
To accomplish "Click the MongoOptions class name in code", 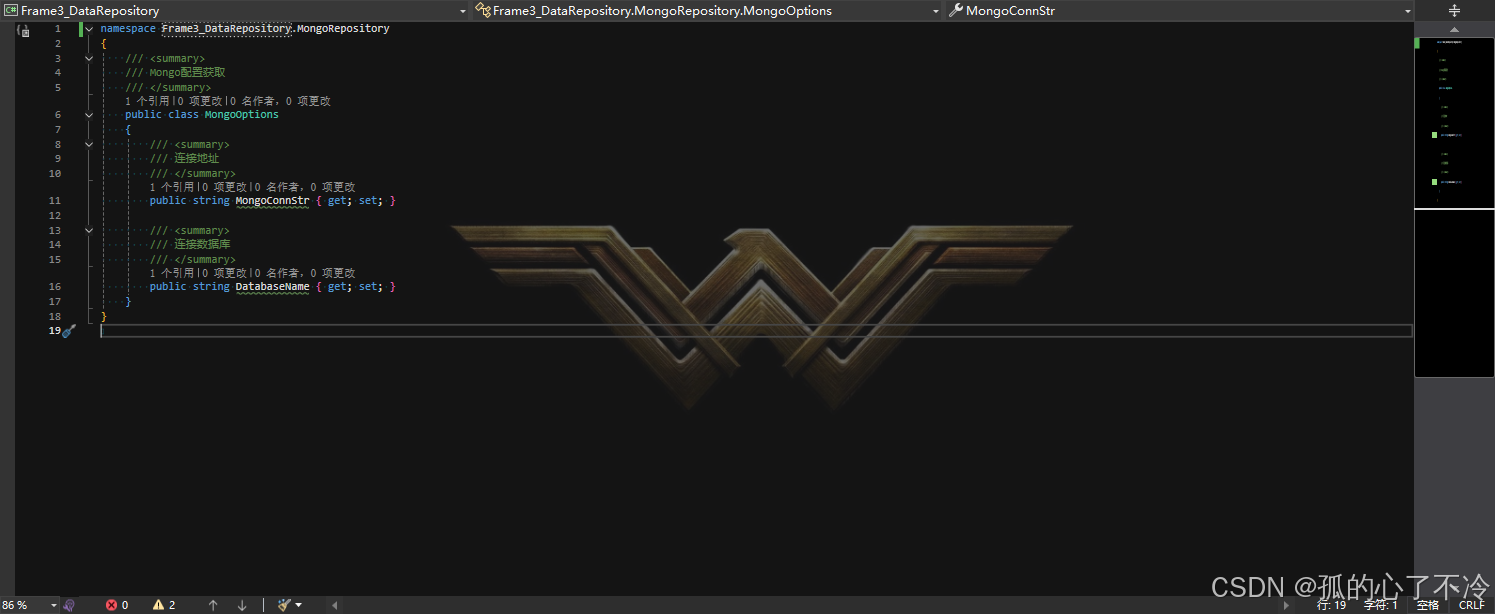I will click(242, 115).
